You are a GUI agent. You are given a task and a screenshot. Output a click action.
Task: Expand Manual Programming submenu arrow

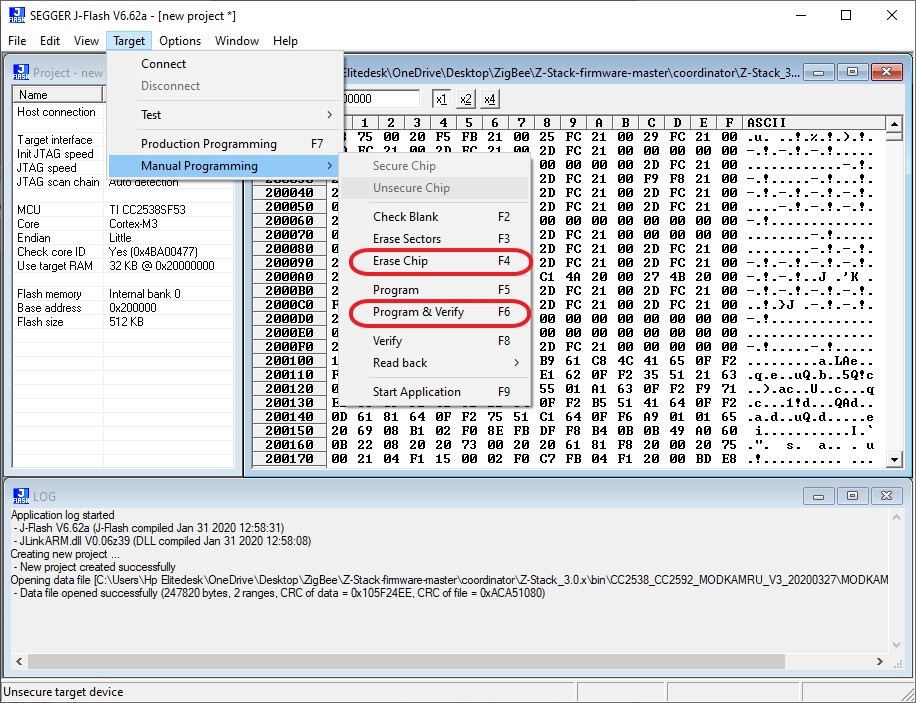pyautogui.click(x=329, y=166)
